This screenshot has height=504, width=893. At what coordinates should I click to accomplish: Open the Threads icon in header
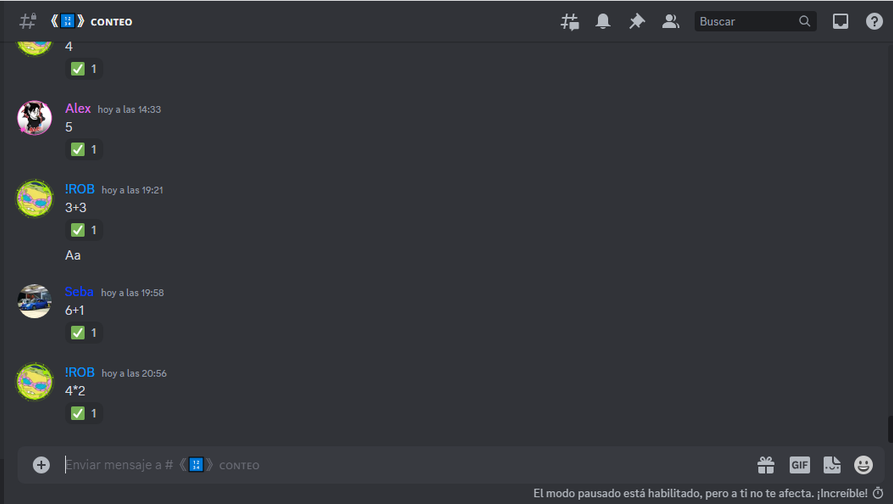point(570,22)
